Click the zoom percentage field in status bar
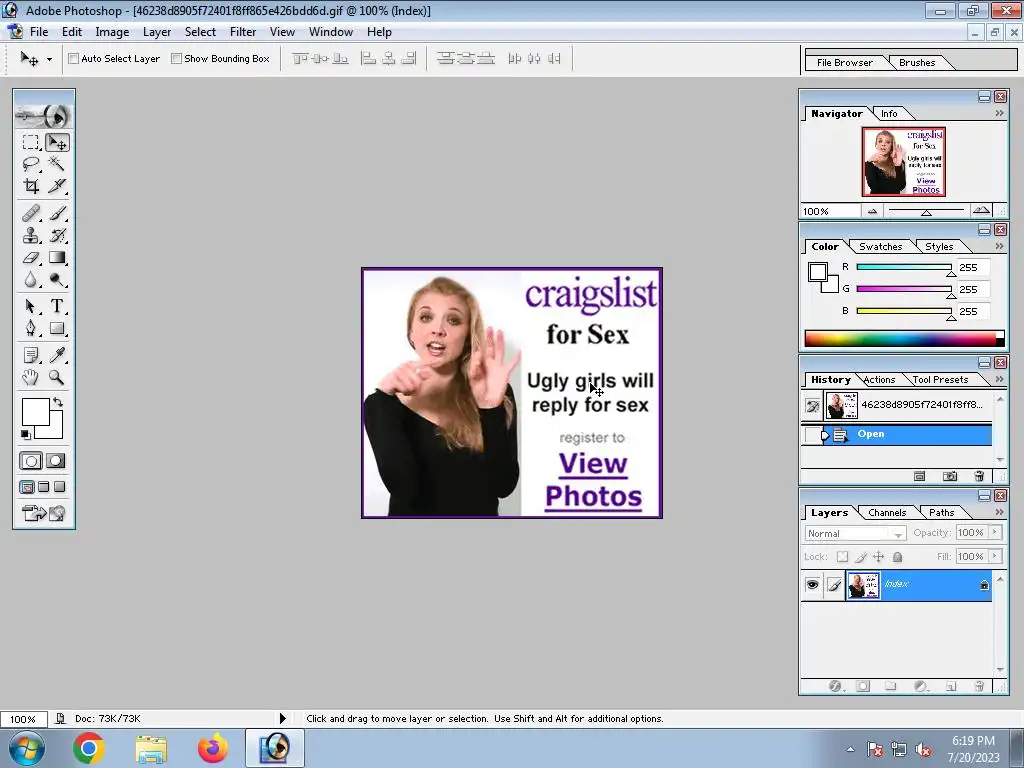Viewport: 1024px width, 768px height. click(23, 719)
